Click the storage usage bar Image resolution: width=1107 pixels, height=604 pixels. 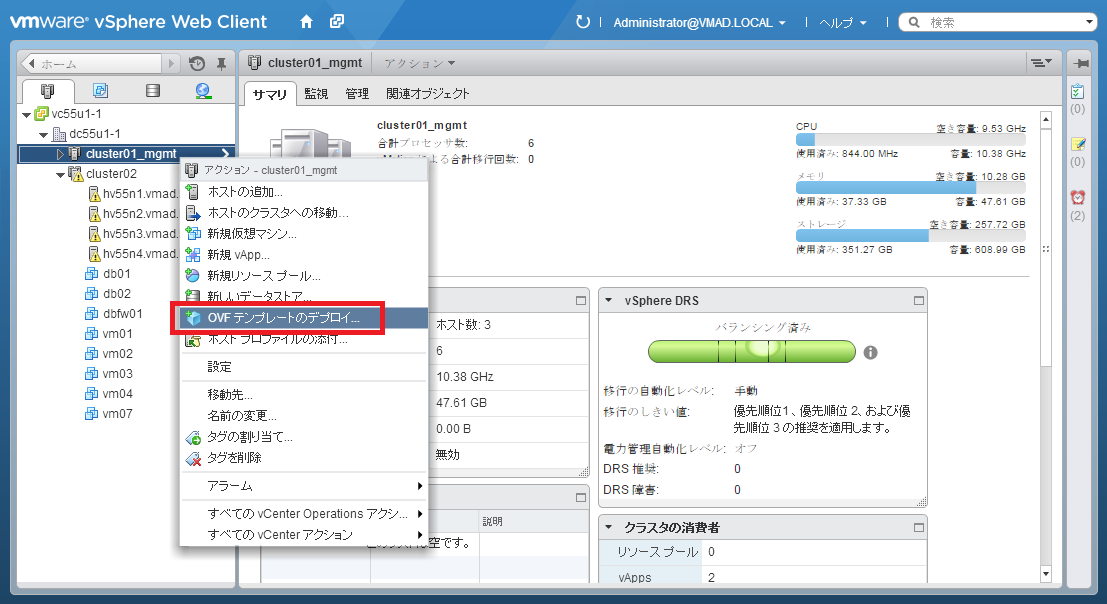(911, 236)
